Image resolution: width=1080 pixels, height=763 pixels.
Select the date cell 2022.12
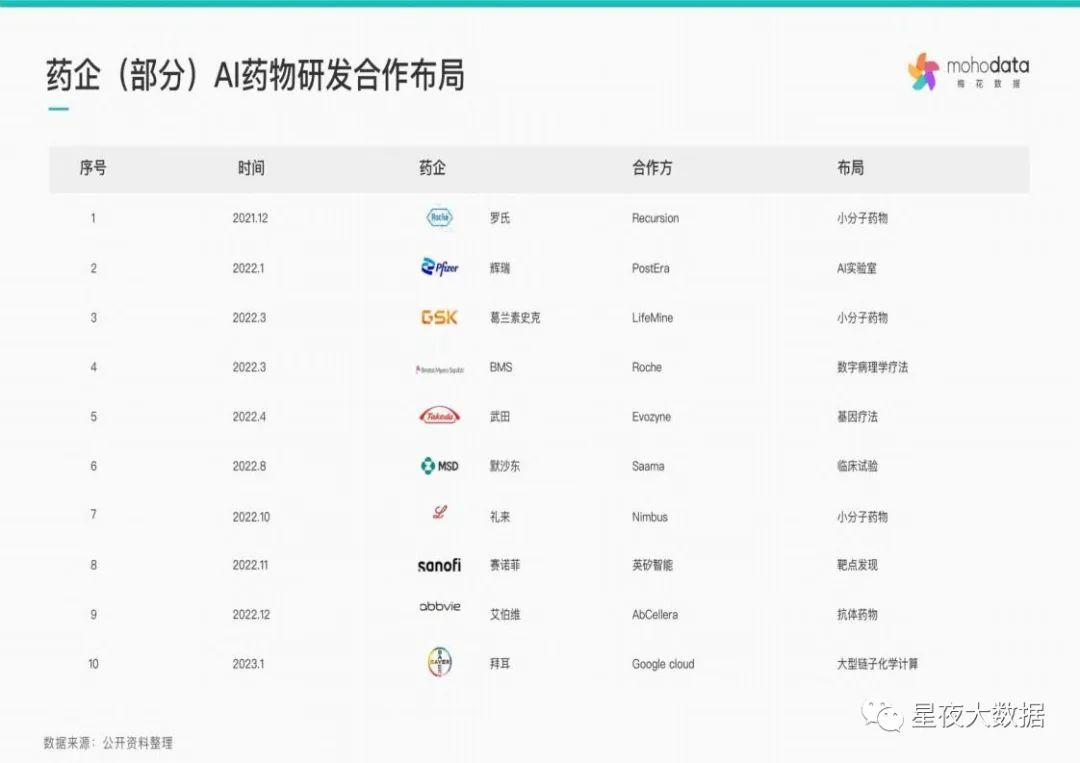[x=251, y=614]
